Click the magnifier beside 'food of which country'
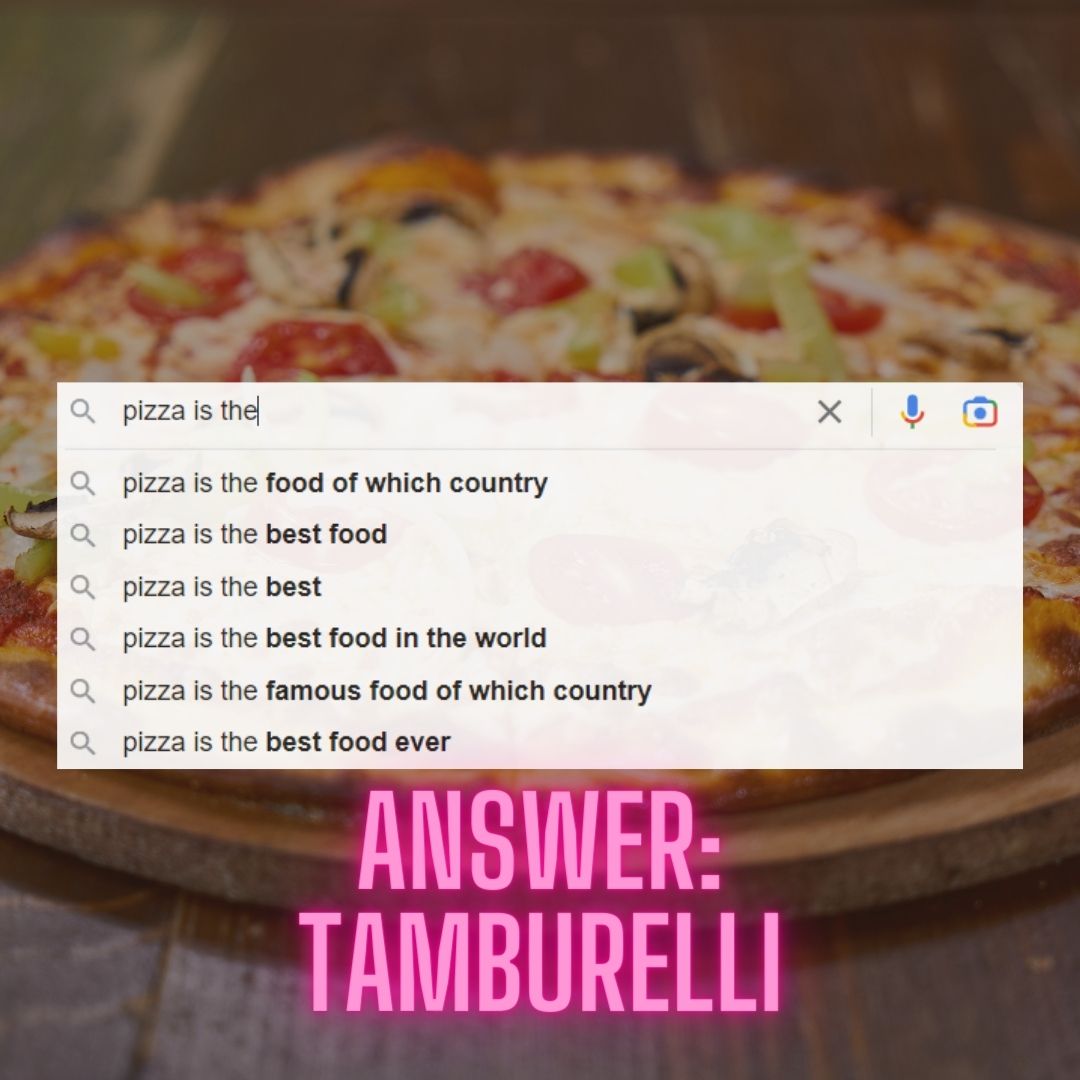The height and width of the screenshot is (1080, 1080). pyautogui.click(x=83, y=483)
